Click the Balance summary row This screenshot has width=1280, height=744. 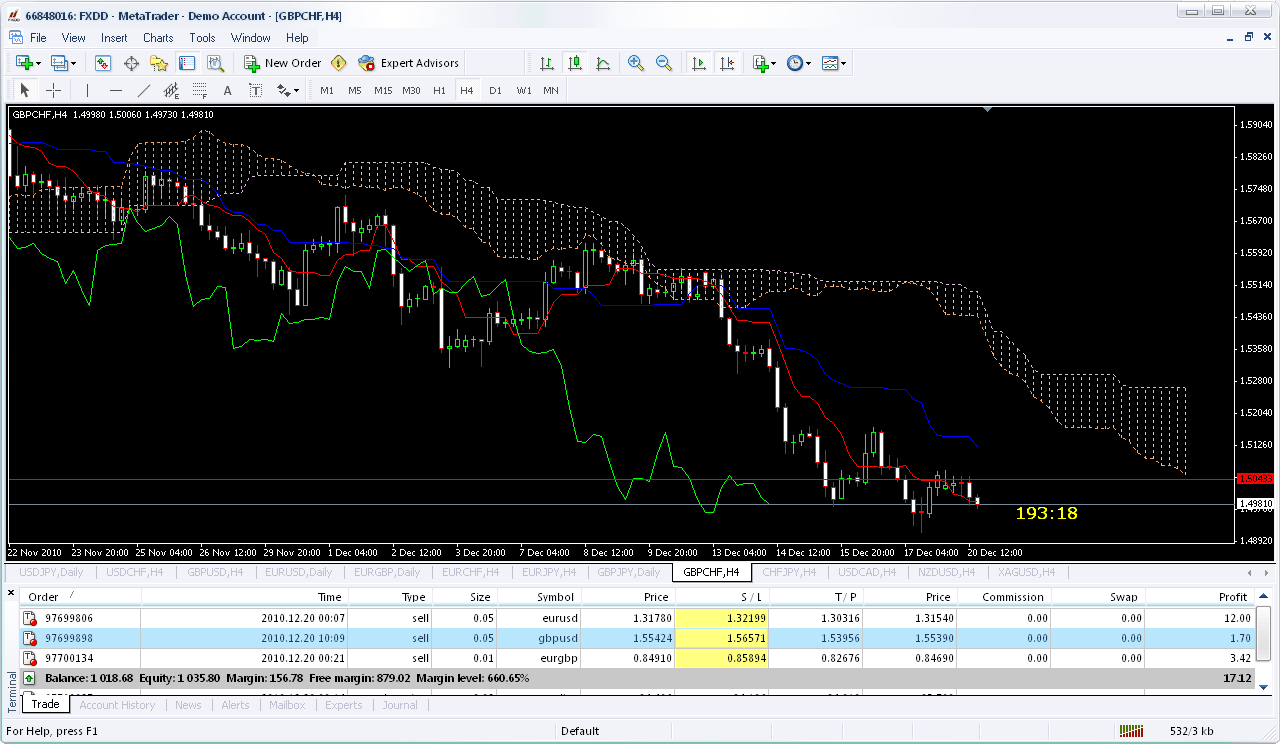pos(636,678)
